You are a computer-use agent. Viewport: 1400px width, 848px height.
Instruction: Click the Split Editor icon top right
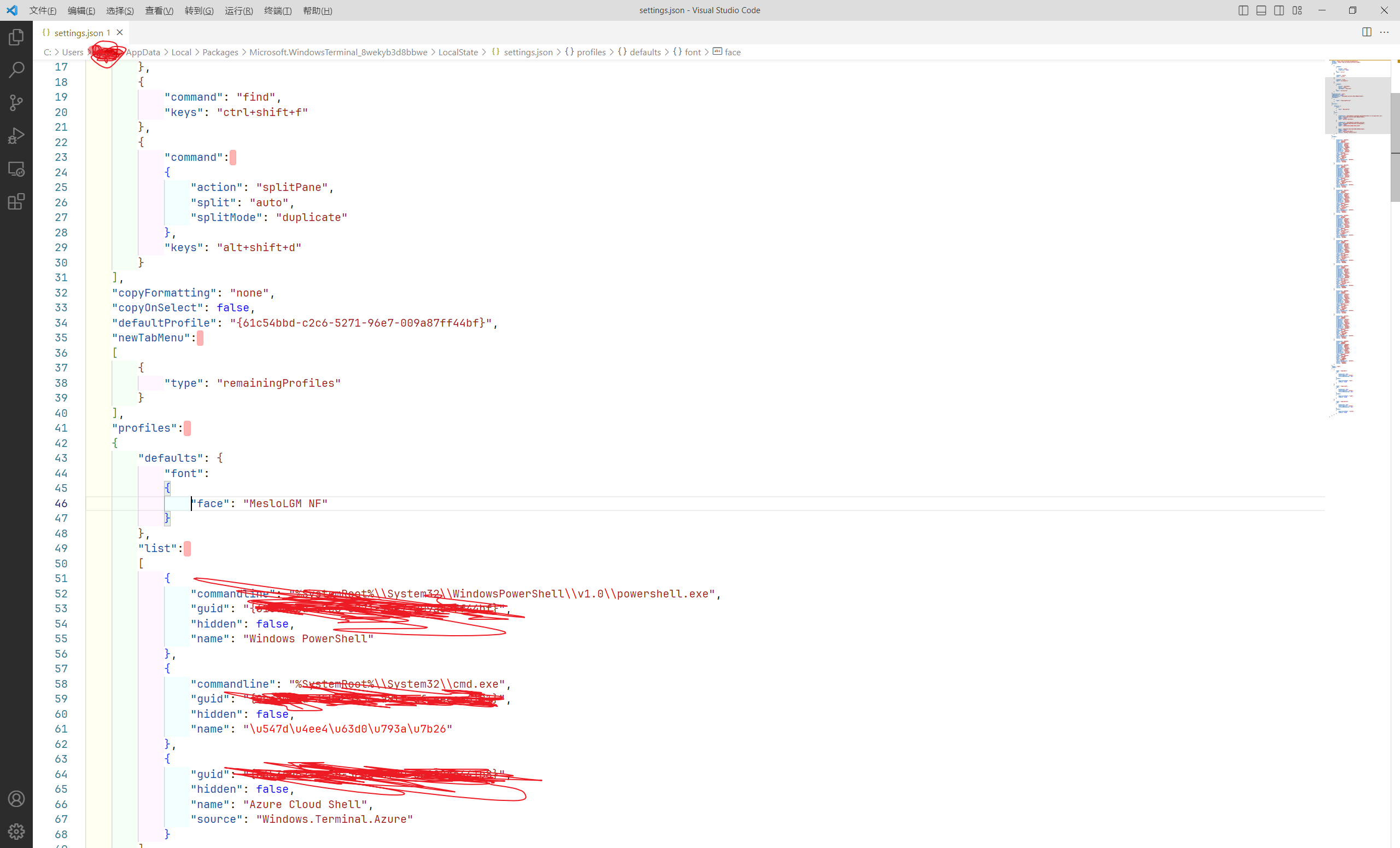coord(1366,32)
